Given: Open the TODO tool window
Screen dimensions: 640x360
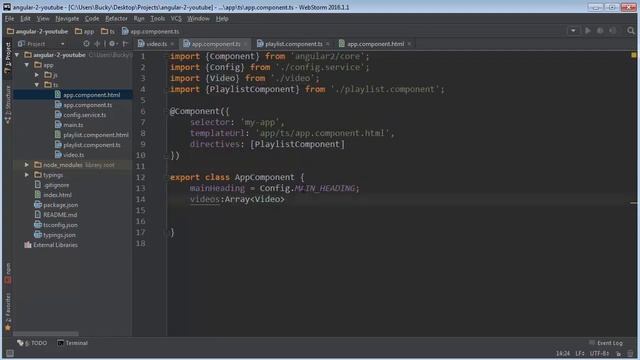Looking at the screenshot, I should point(32,343).
